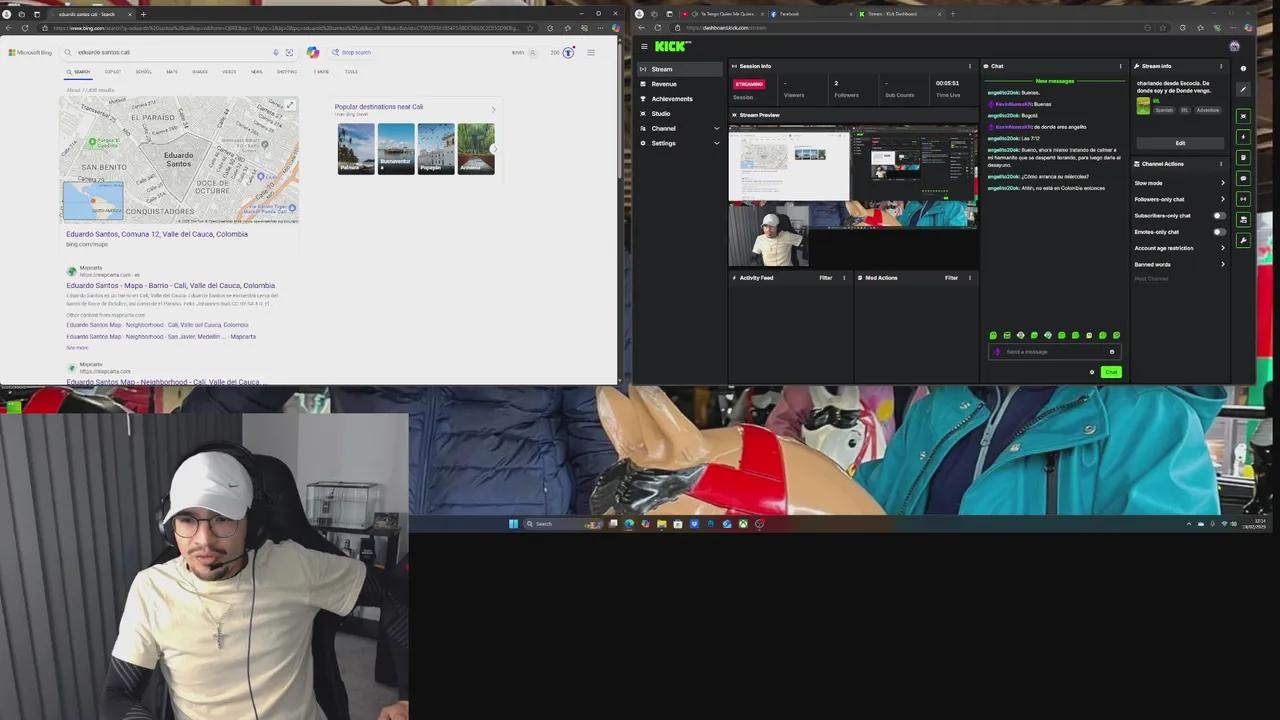The width and height of the screenshot is (1280, 720).
Task: Click first green emote in chat emote row
Action: 993,335
